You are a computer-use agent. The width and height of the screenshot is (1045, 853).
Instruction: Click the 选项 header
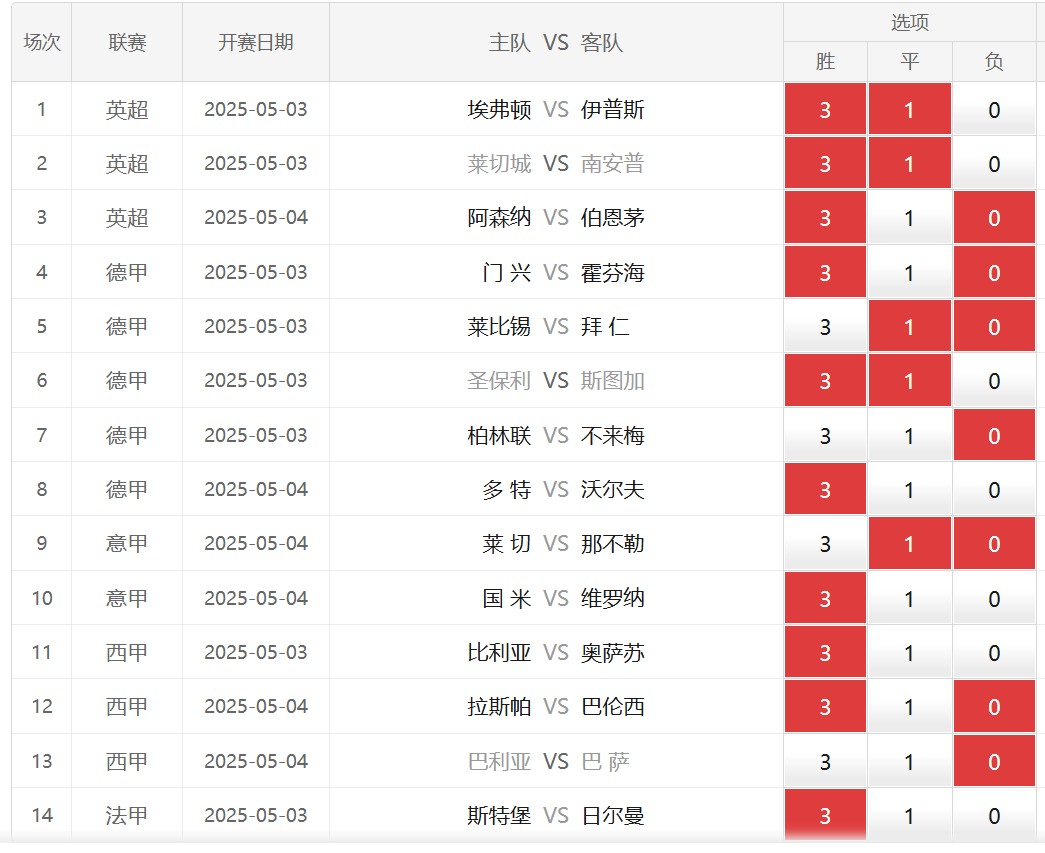(910, 22)
